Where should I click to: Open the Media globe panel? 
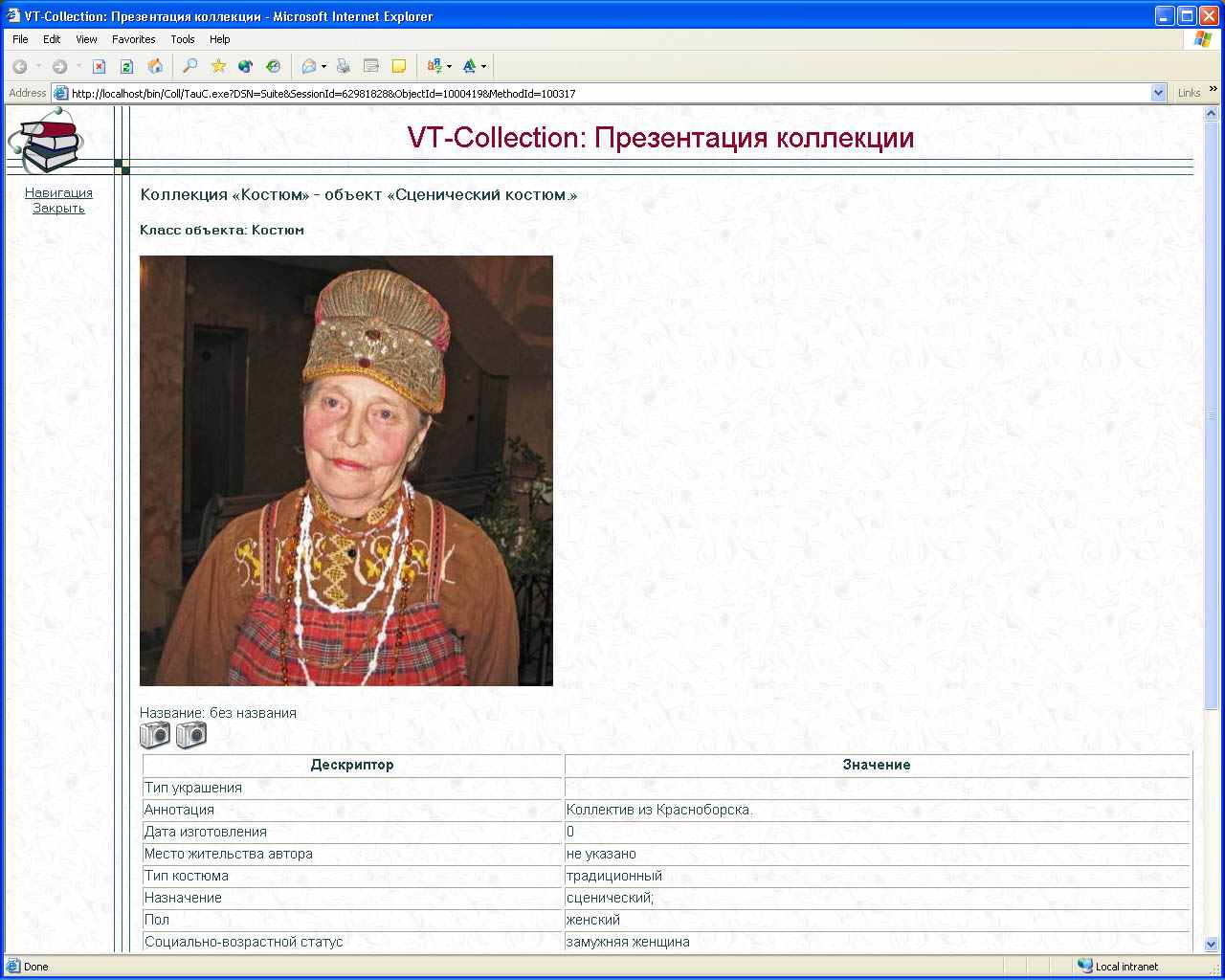point(246,66)
